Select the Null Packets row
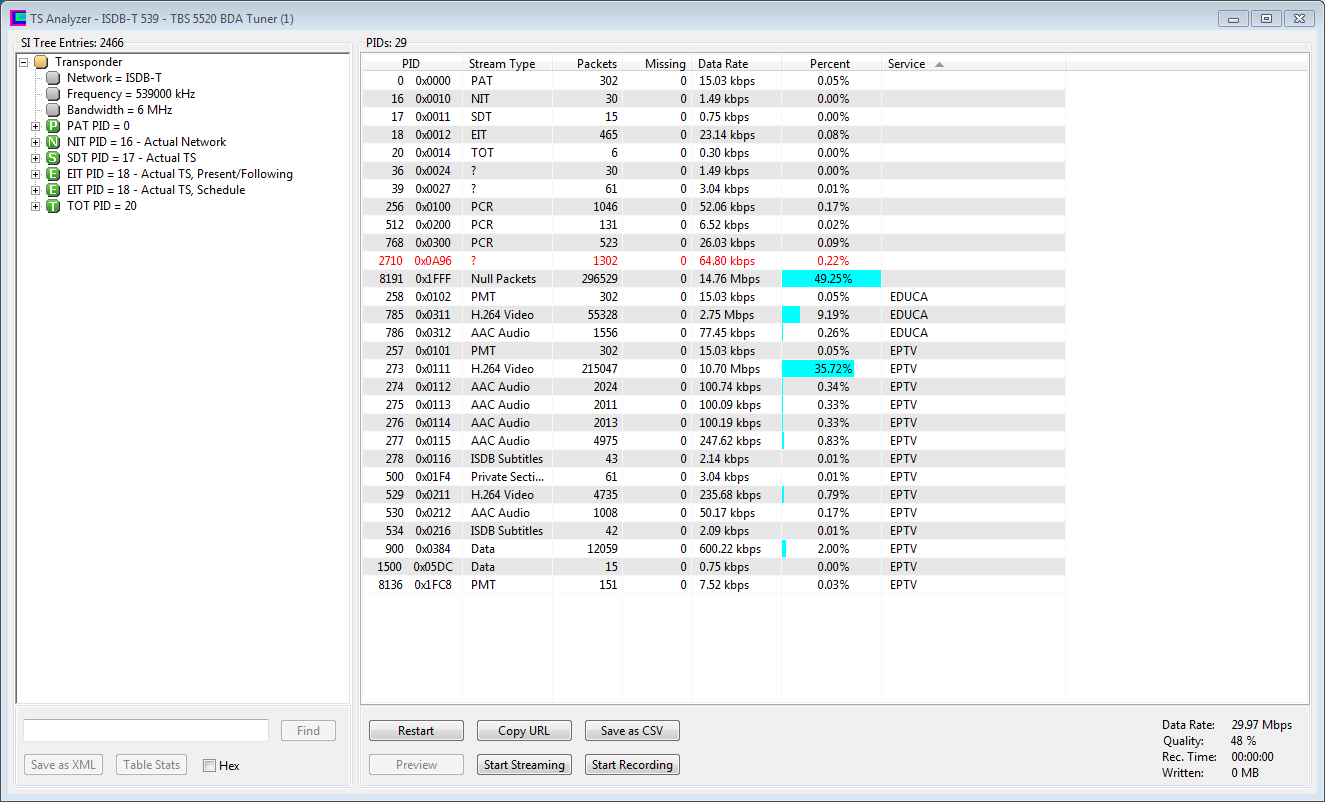 click(713, 279)
